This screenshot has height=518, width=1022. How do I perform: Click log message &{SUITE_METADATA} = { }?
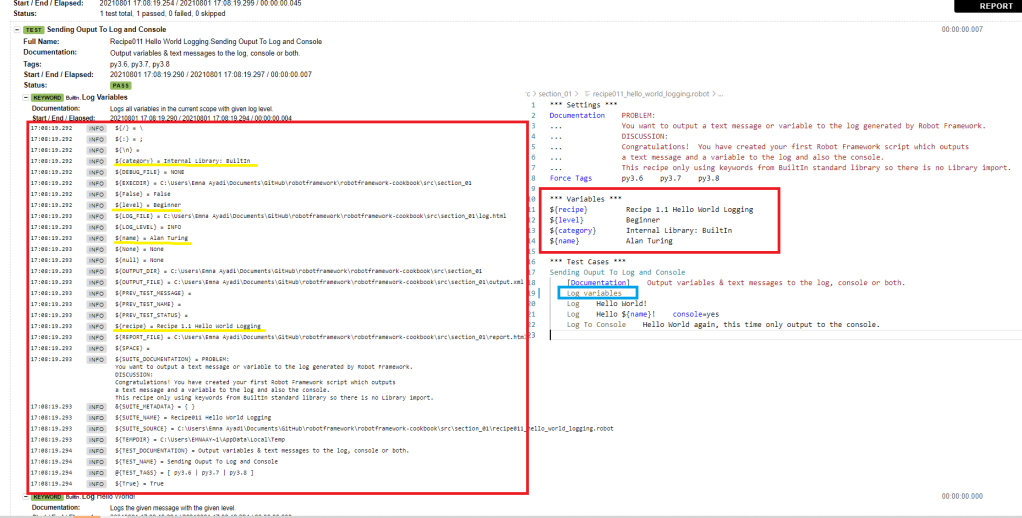(154, 407)
